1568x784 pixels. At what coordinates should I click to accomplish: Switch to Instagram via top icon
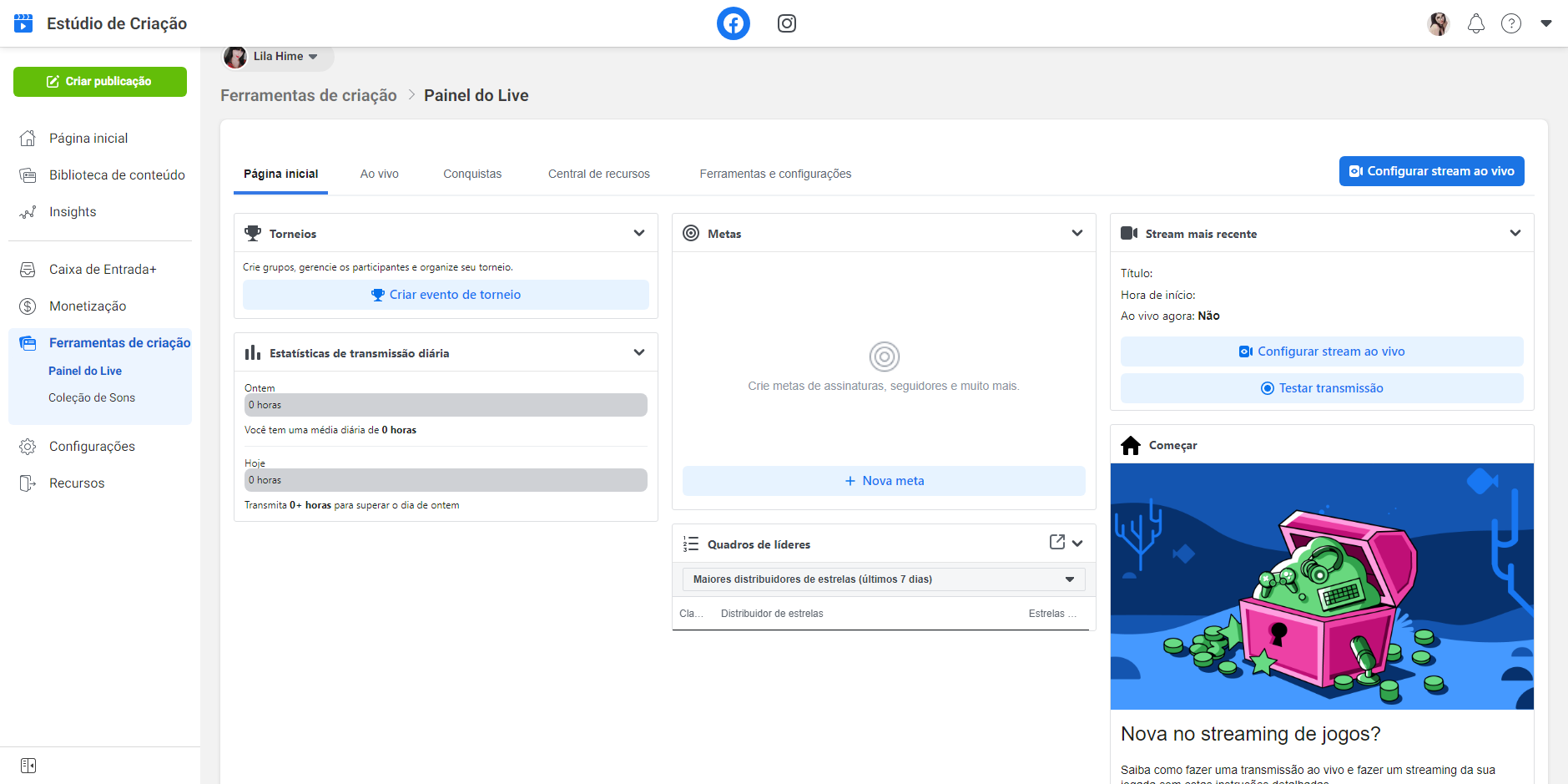pos(786,23)
